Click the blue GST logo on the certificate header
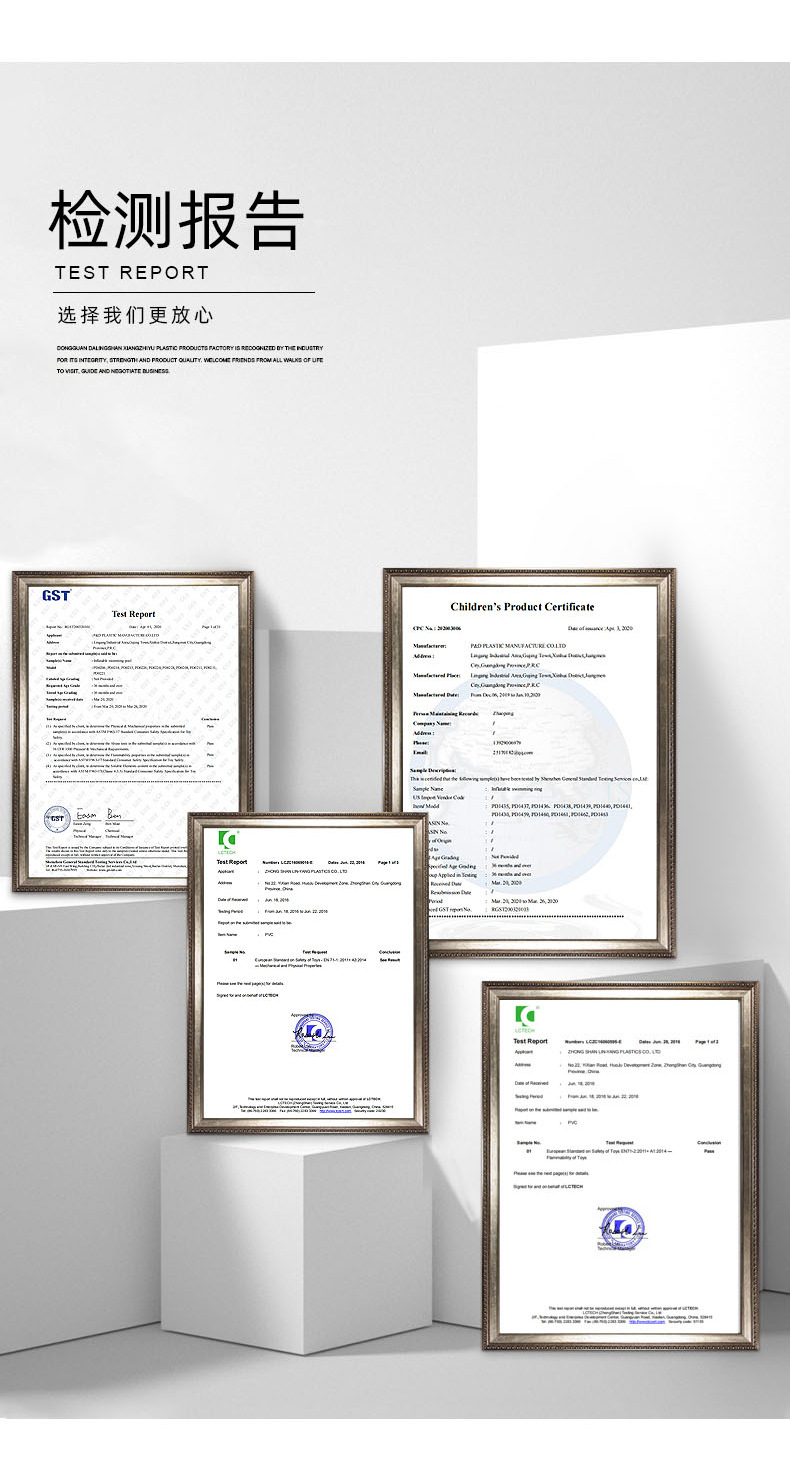This screenshot has width=790, height=1477. click(56, 595)
